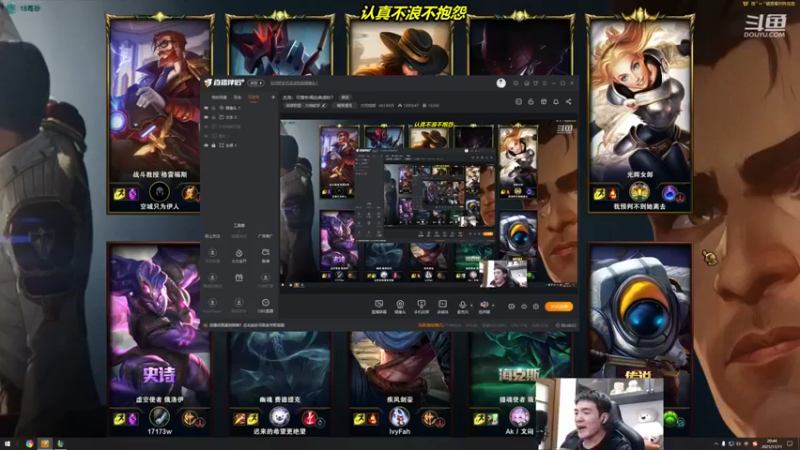Open the 广告推广 sub-tab in tools panel
800x450 pixels.
pos(265,236)
